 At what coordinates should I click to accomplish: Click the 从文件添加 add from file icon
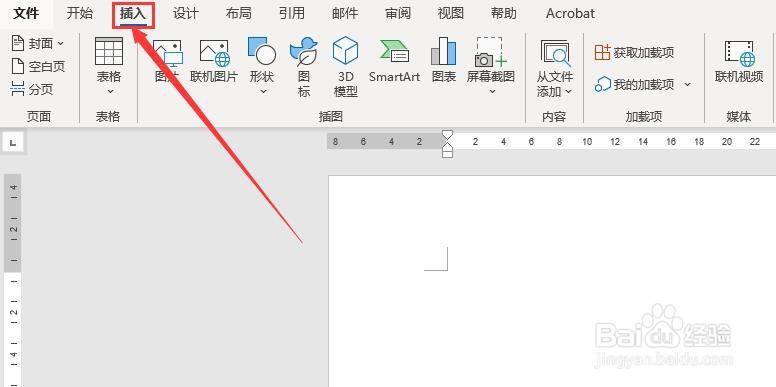point(555,53)
